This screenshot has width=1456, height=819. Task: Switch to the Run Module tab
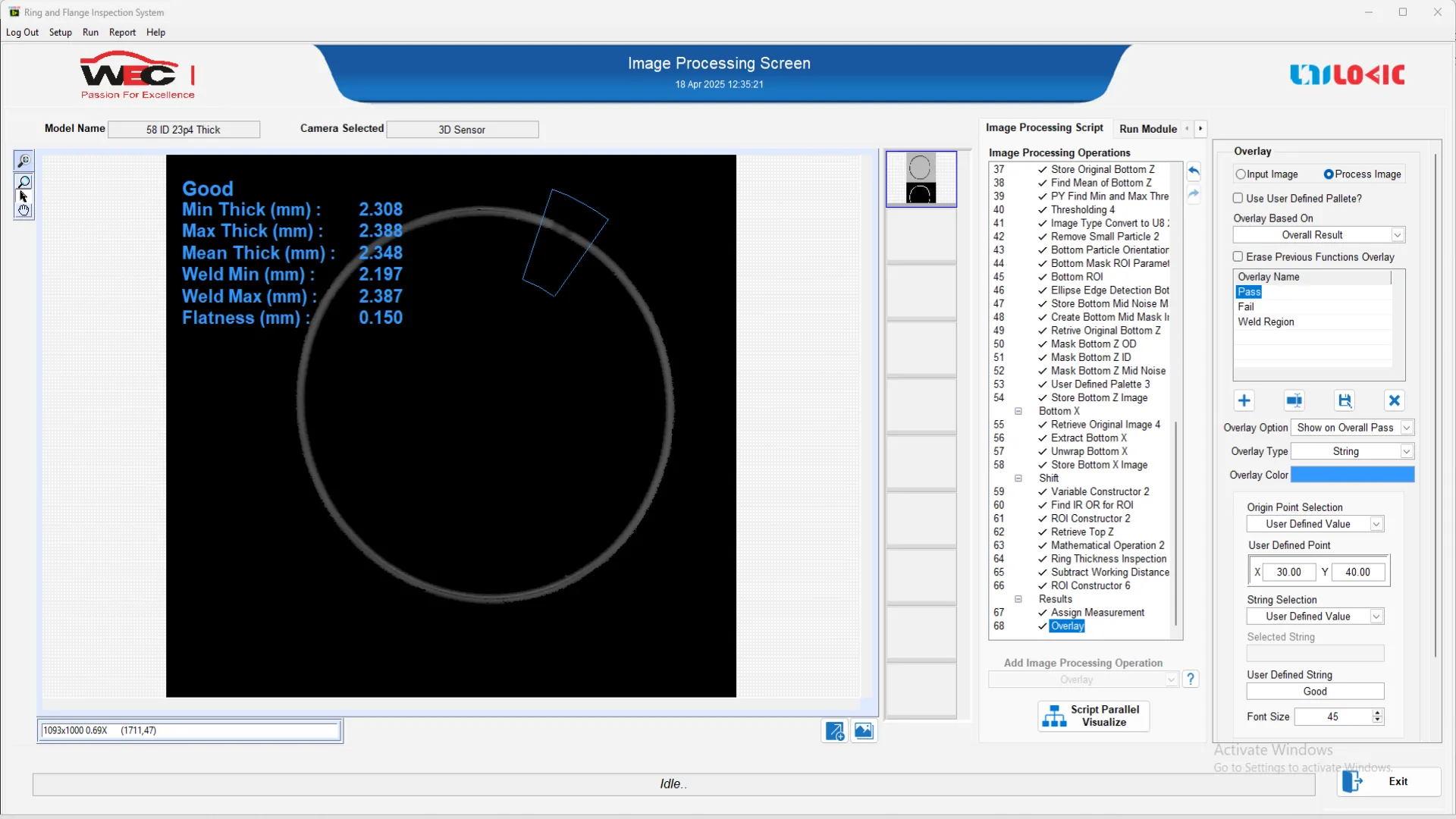tap(1147, 129)
